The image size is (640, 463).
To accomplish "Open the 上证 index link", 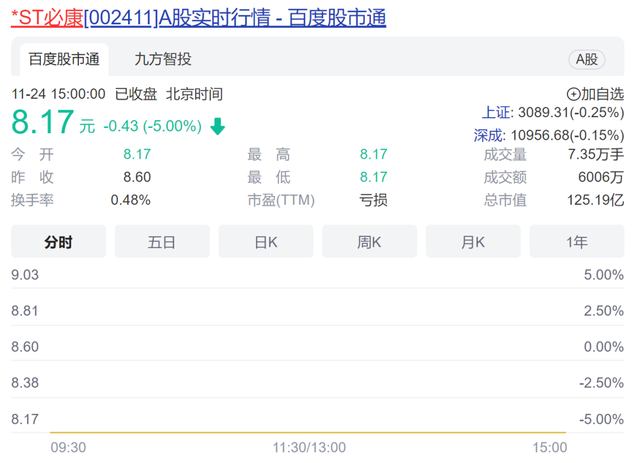I will (x=496, y=112).
